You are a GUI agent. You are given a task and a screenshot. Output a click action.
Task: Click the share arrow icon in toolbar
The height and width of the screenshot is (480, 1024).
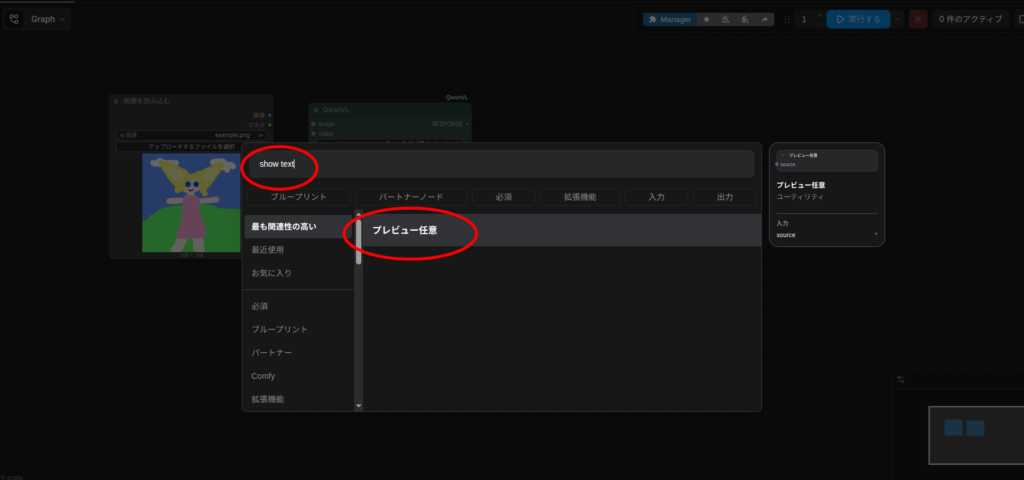765,19
